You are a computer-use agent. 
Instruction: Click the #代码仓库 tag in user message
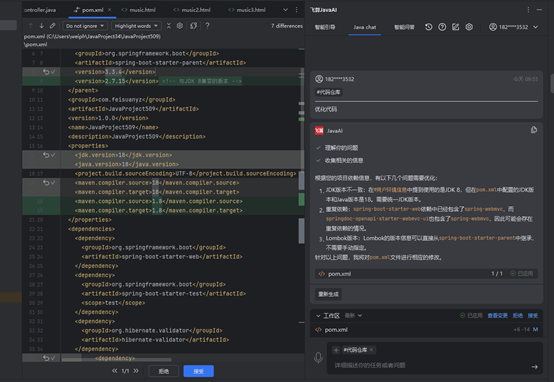[329, 92]
